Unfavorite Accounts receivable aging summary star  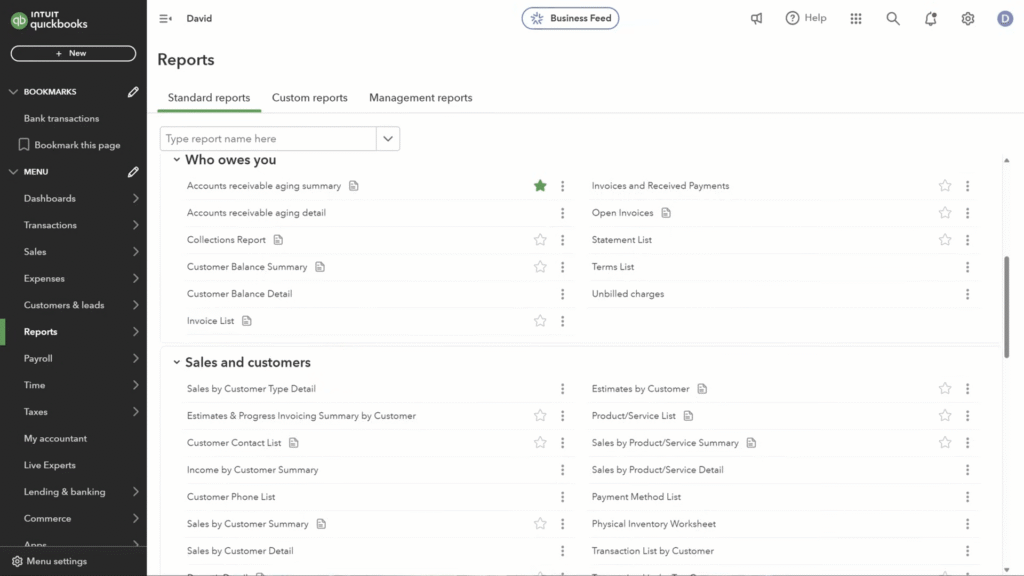(x=540, y=186)
